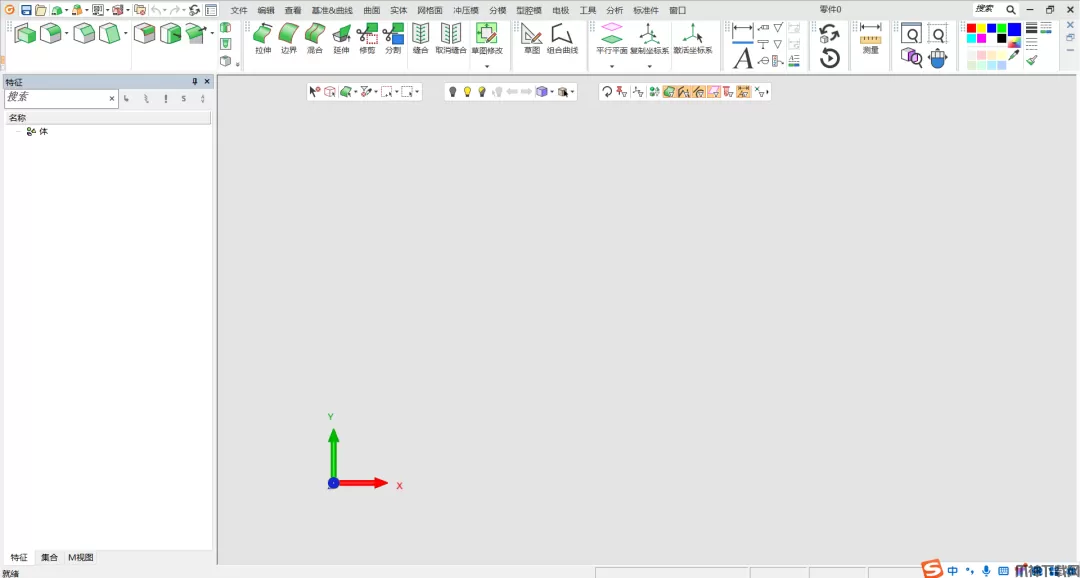Viewport: 1080px width, 578px height.
Task: Click the 缝合 (stitch) tool icon
Action: tap(421, 38)
